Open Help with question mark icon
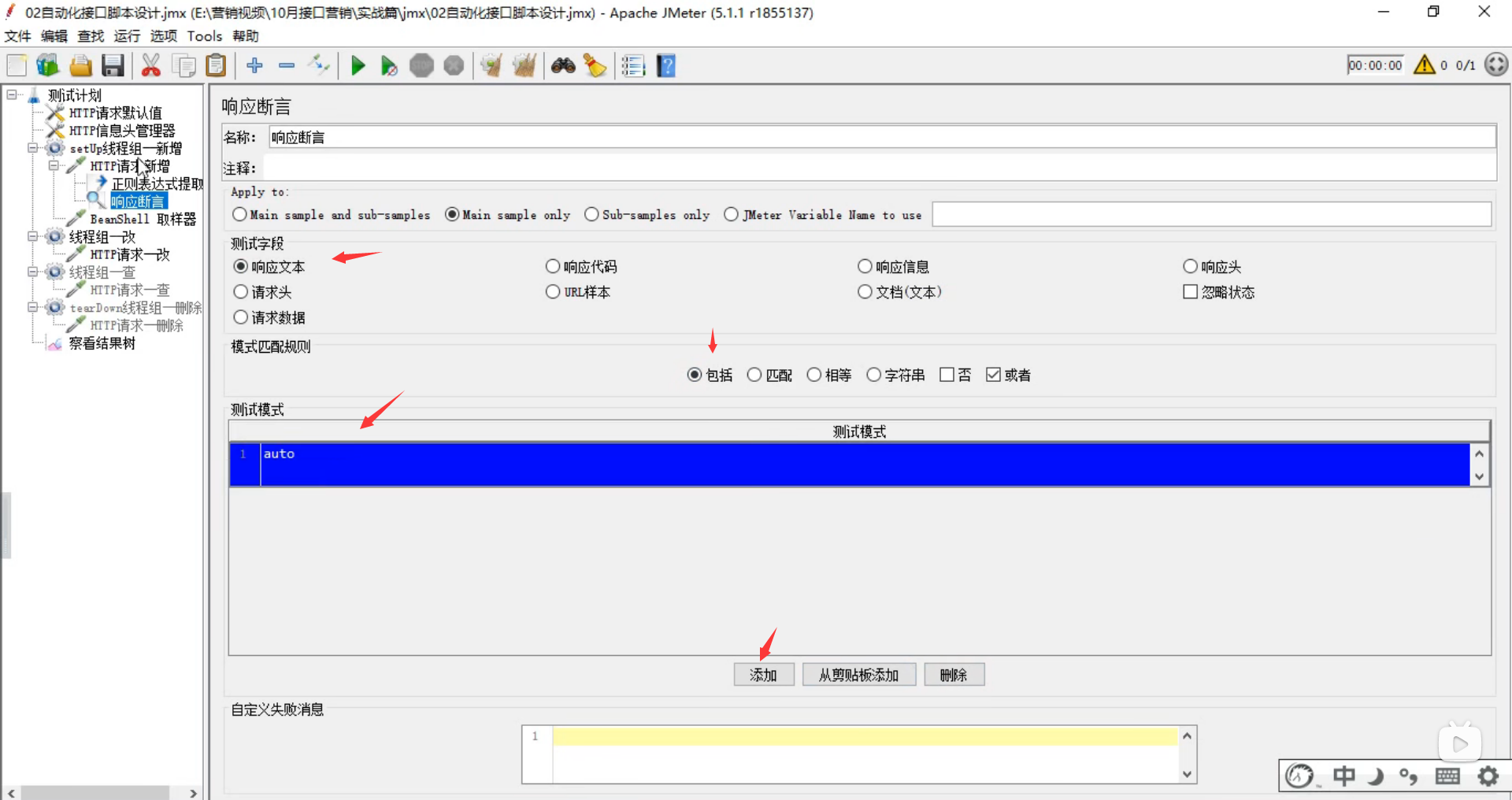Viewport: 1512px width, 800px height. [x=666, y=65]
